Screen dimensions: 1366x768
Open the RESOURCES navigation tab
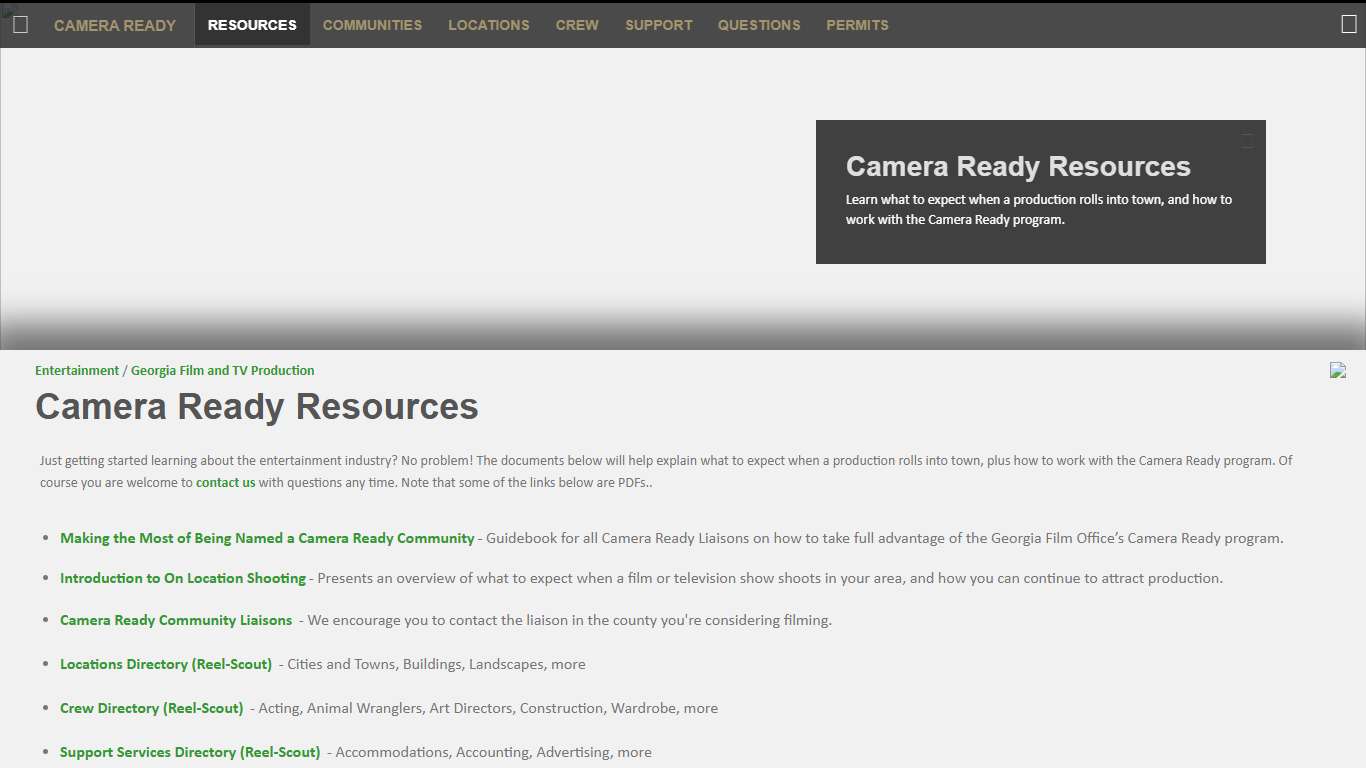click(252, 24)
